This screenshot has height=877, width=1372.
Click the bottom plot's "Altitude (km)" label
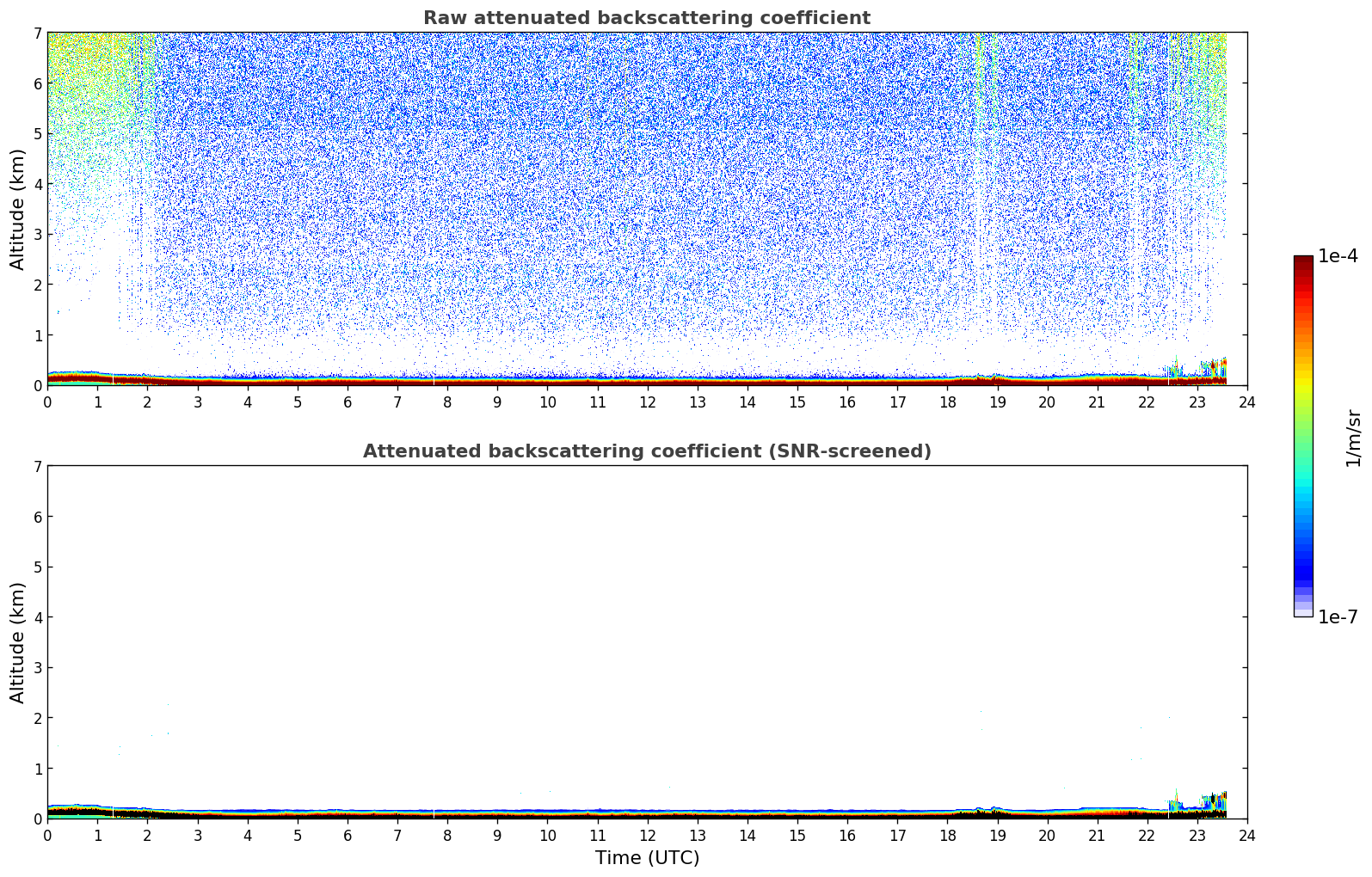coord(18,642)
